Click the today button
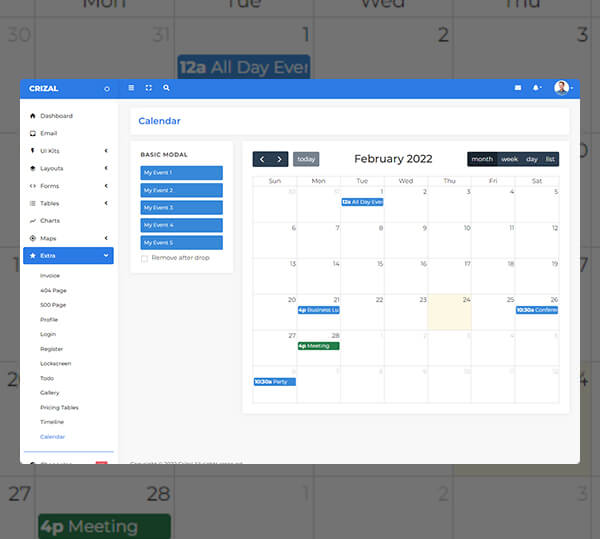Image resolution: width=600 pixels, height=539 pixels. pos(306,159)
